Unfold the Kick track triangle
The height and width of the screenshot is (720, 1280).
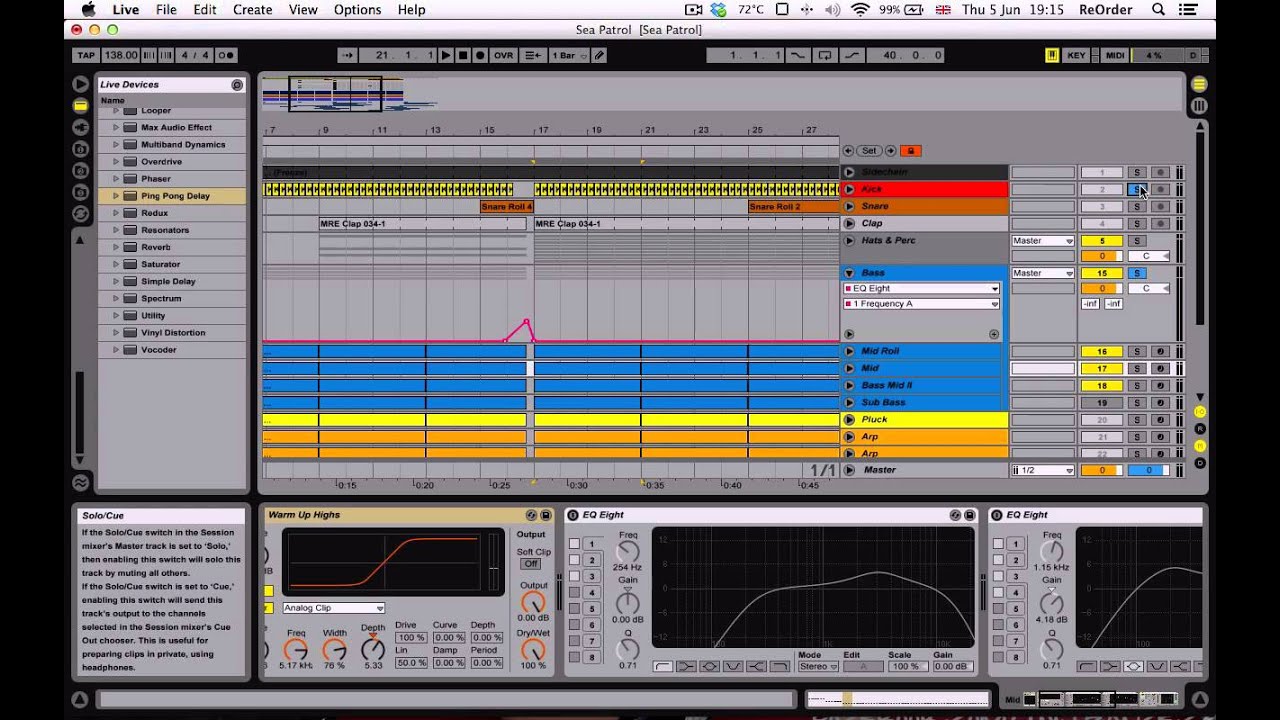849,189
